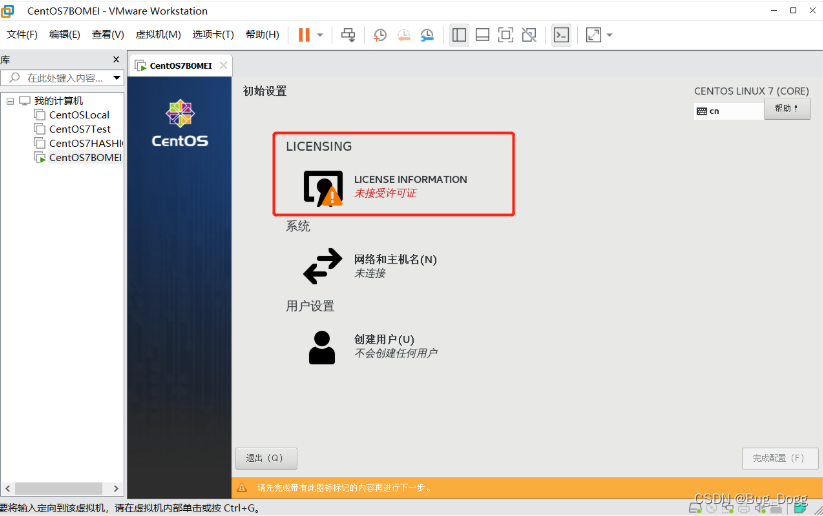Click the network adapter status bar icon
823x516 pixels.
(727, 508)
